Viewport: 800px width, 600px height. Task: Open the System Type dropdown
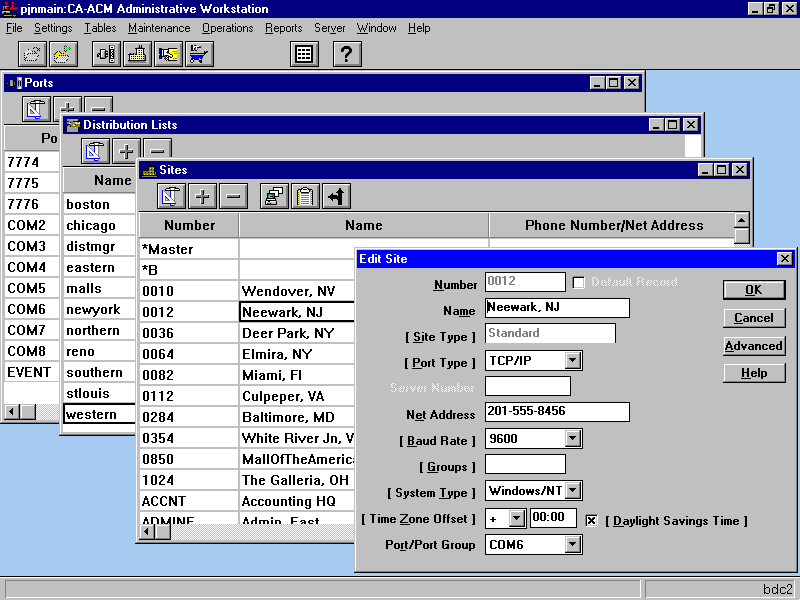pyautogui.click(x=573, y=491)
